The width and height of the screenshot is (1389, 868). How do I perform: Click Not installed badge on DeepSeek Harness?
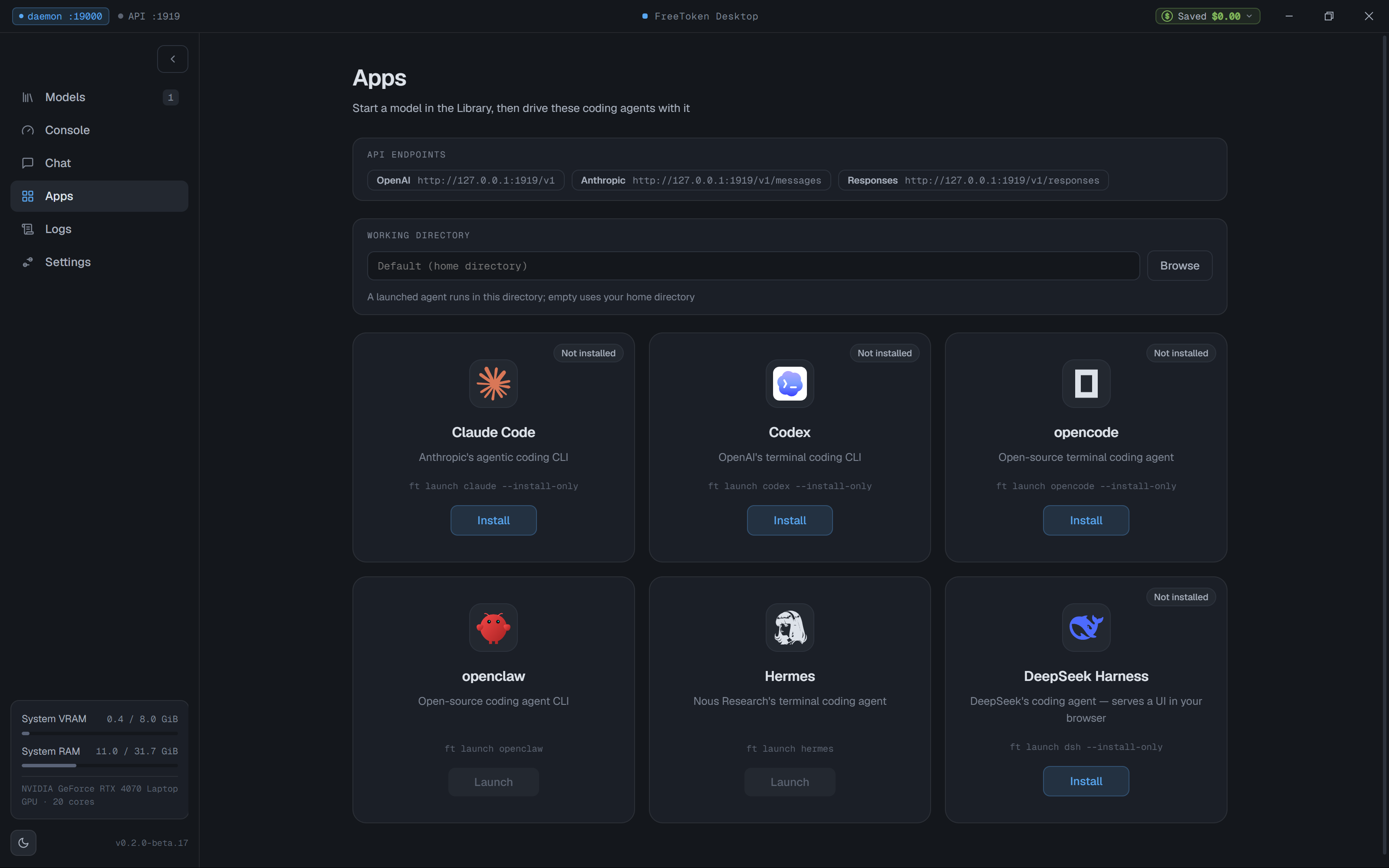click(1181, 597)
